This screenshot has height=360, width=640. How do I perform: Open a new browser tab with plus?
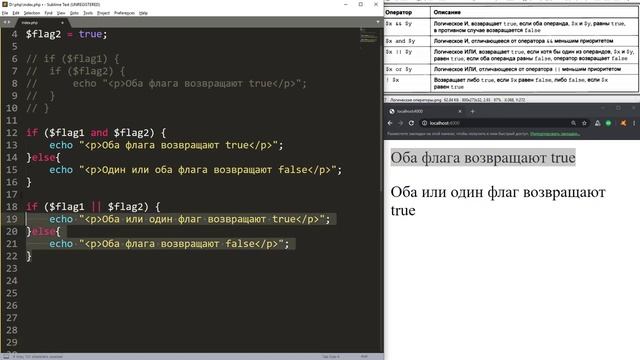473,111
